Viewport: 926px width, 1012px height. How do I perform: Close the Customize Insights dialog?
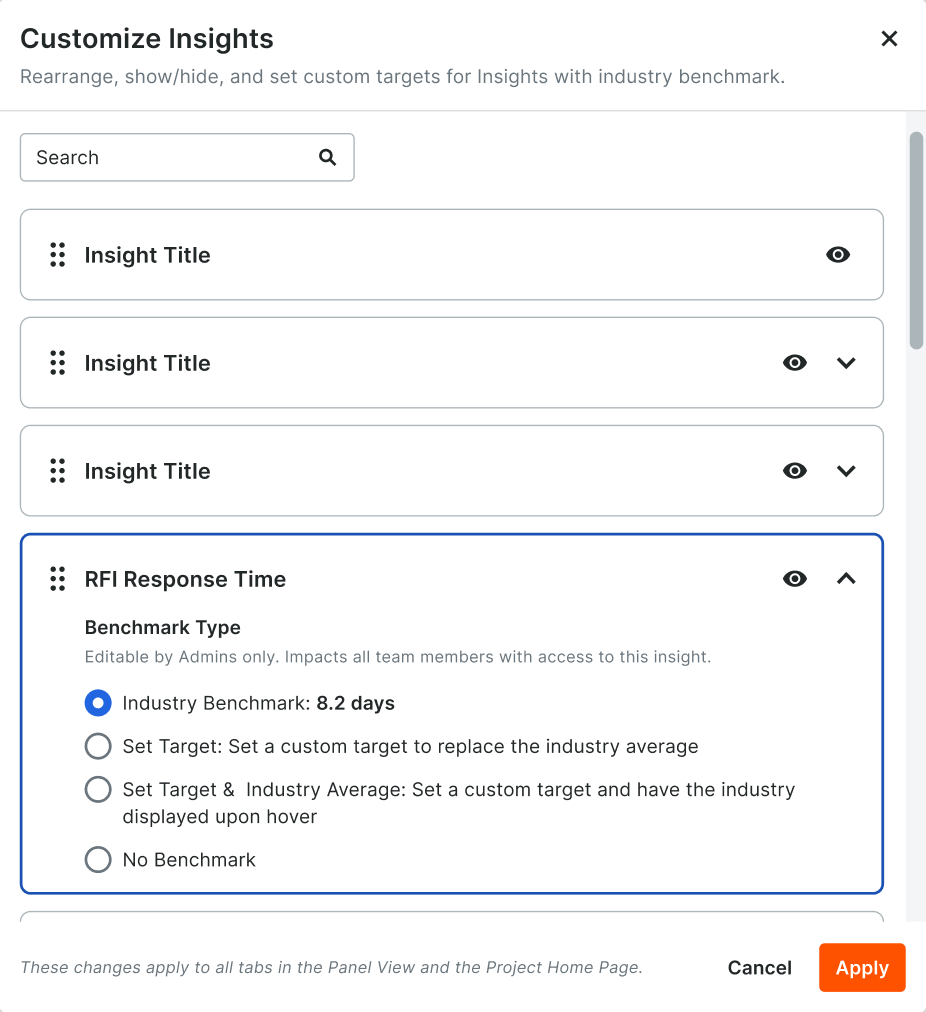pyautogui.click(x=889, y=38)
